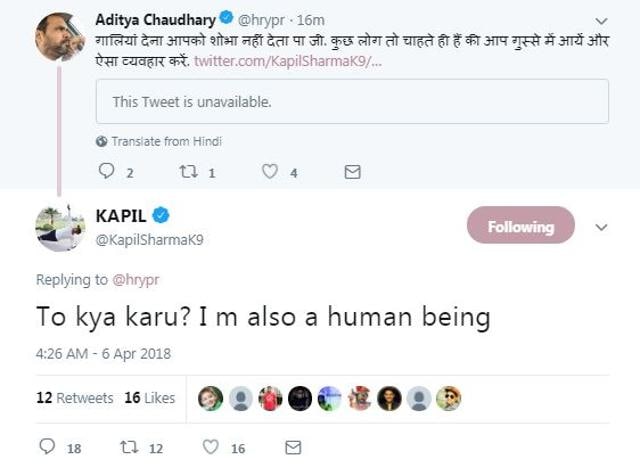The image size is (640, 476).
Task: View the 12 Retweets list
Action: (x=75, y=398)
